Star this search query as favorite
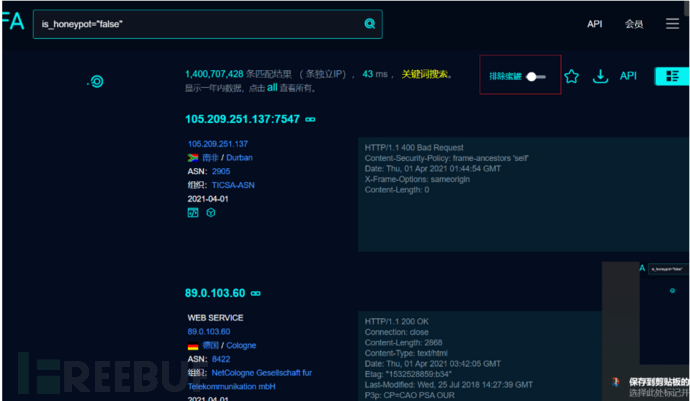The height and width of the screenshot is (401, 690). click(571, 76)
